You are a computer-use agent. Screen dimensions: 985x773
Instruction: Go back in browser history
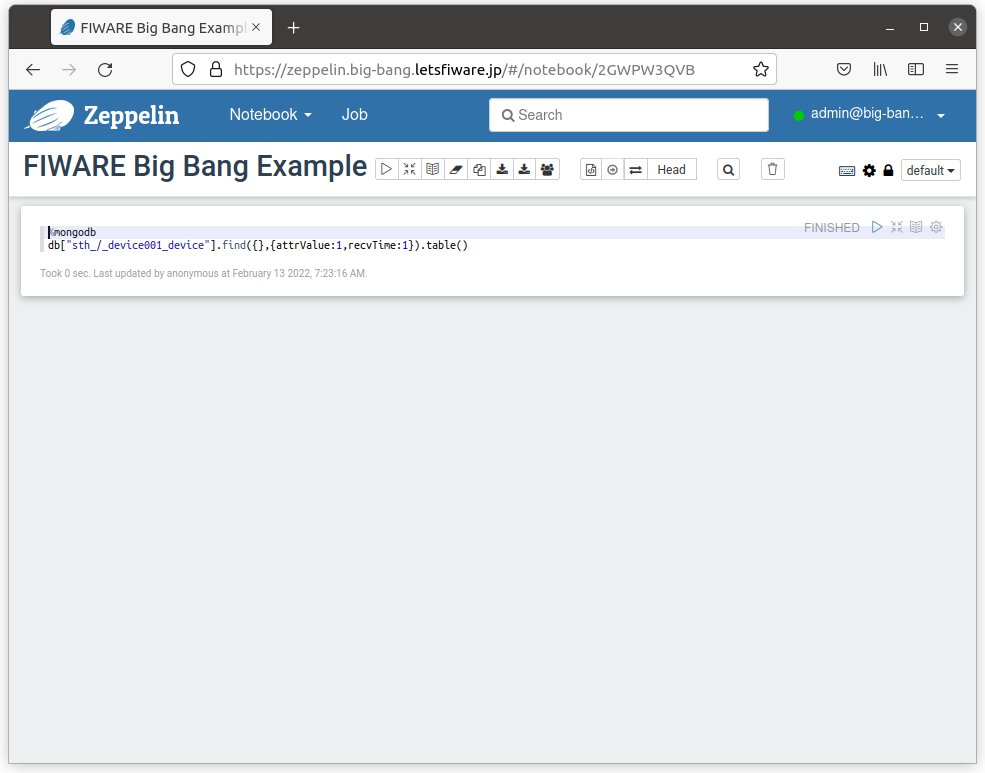coord(33,70)
